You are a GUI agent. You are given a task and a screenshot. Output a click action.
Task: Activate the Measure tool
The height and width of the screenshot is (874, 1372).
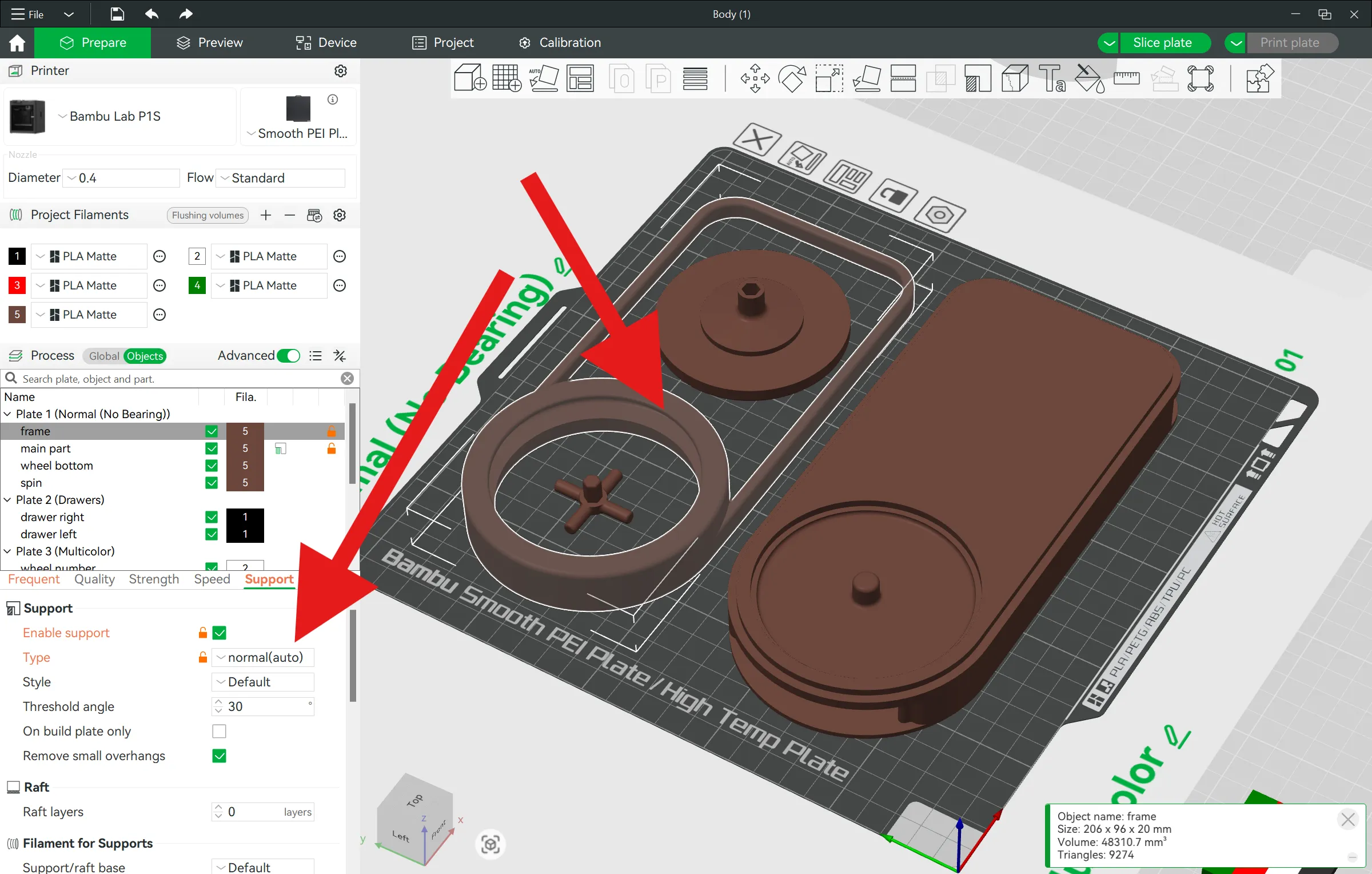(1126, 78)
